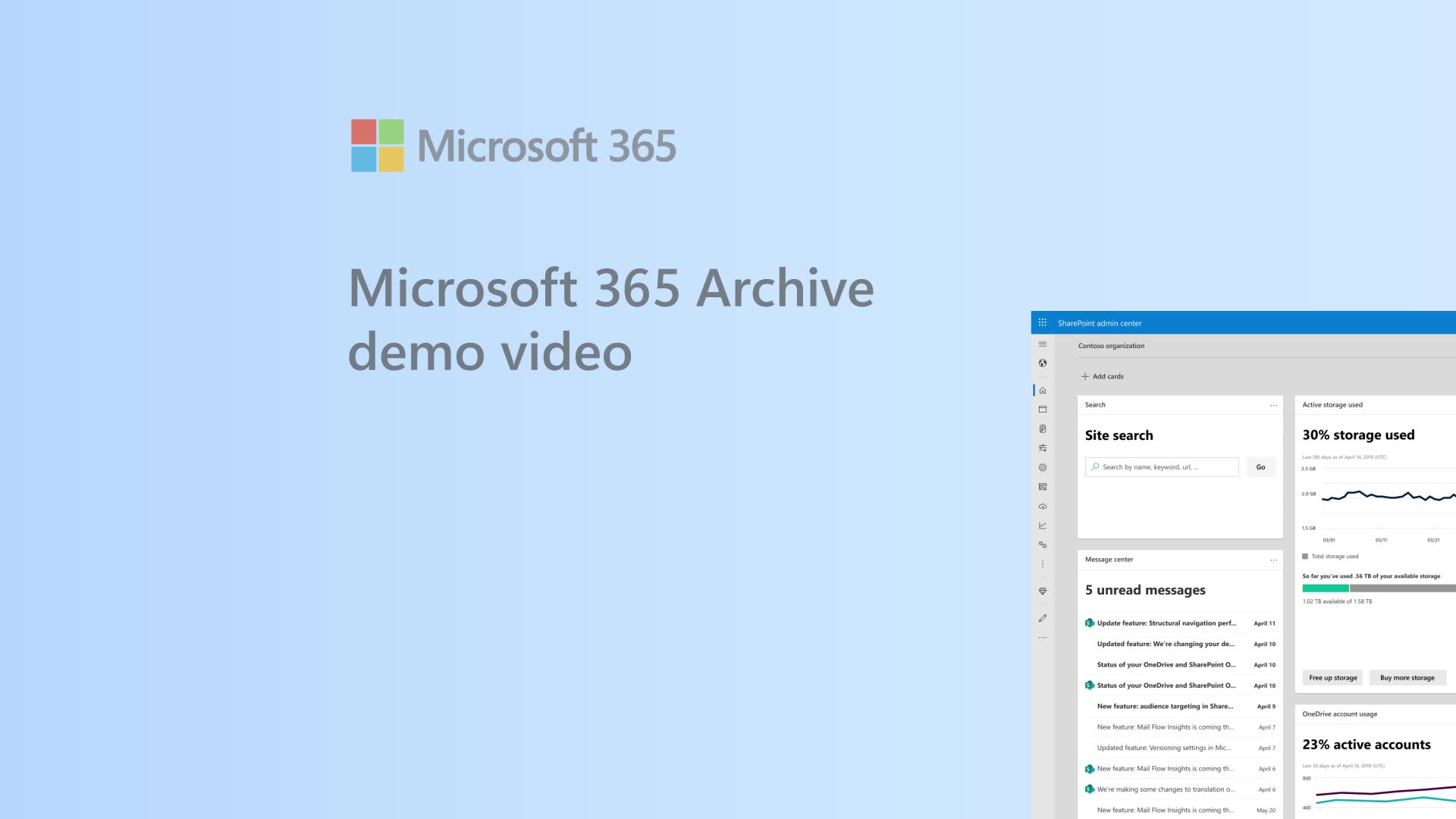1456x819 pixels.
Task: Click SharePoint icon beside Update feature message
Action: [x=1089, y=623]
